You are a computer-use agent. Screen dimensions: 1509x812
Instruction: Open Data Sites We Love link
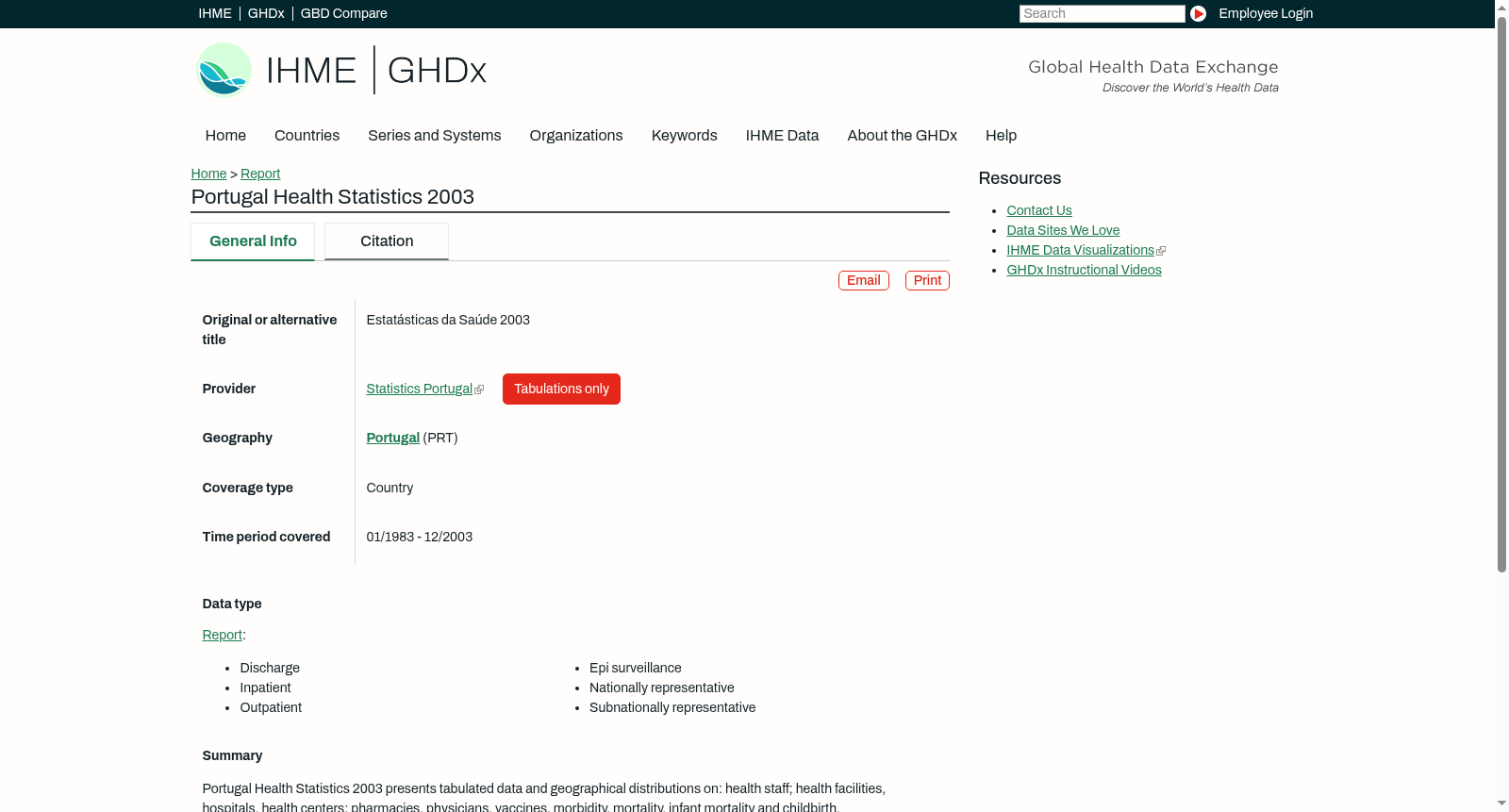tap(1063, 230)
